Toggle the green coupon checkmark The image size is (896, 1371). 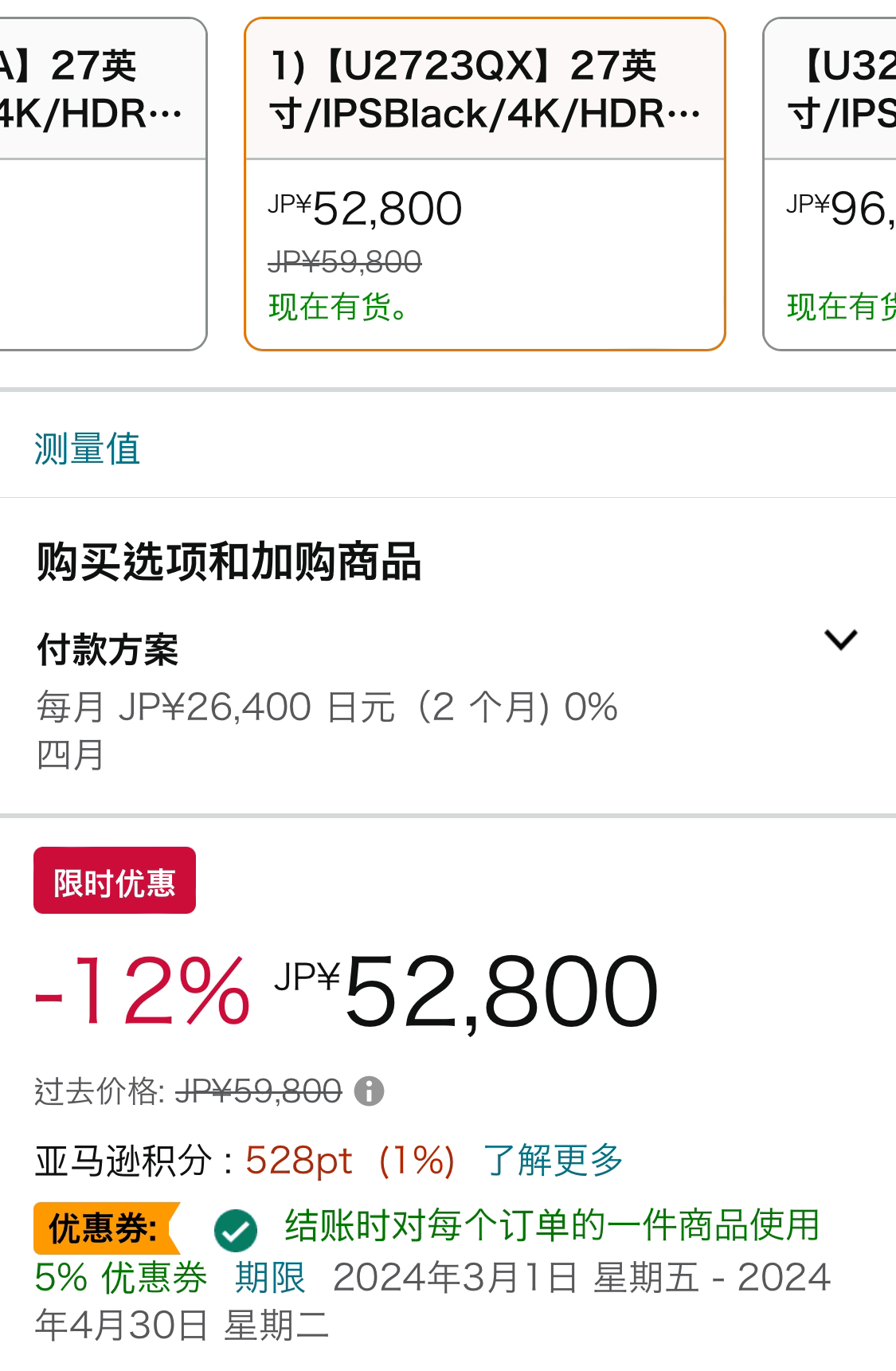coord(235,1231)
